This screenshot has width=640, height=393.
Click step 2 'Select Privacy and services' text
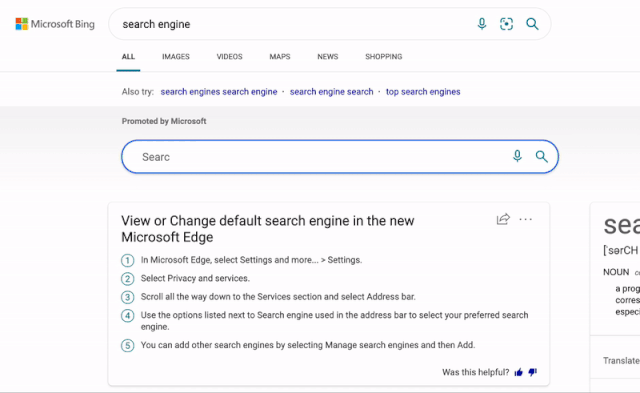195,278
